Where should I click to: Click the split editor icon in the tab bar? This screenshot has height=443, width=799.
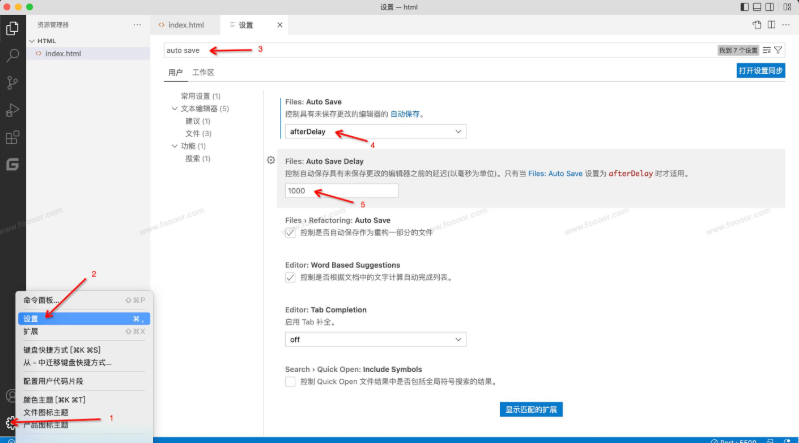(771, 24)
